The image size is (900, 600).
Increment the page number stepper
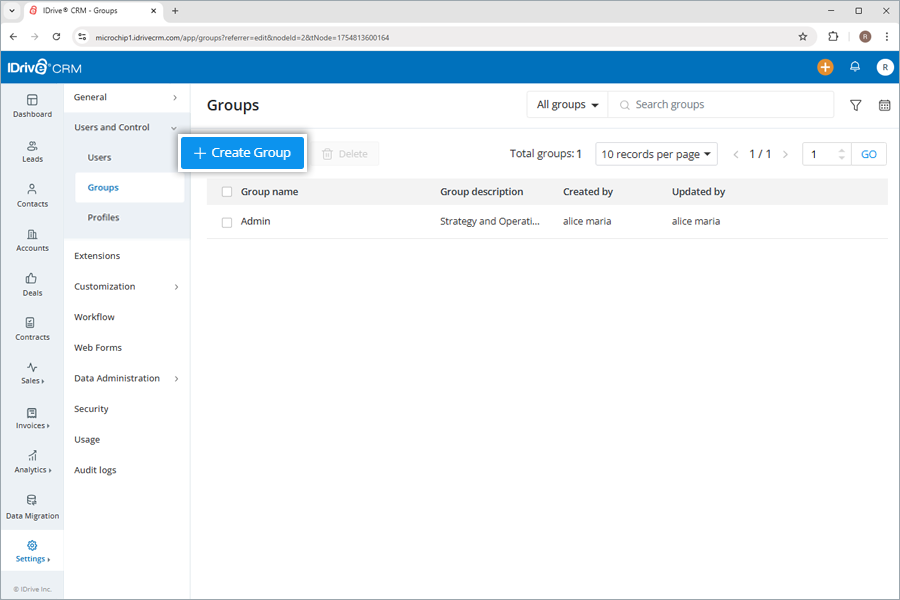pos(840,148)
